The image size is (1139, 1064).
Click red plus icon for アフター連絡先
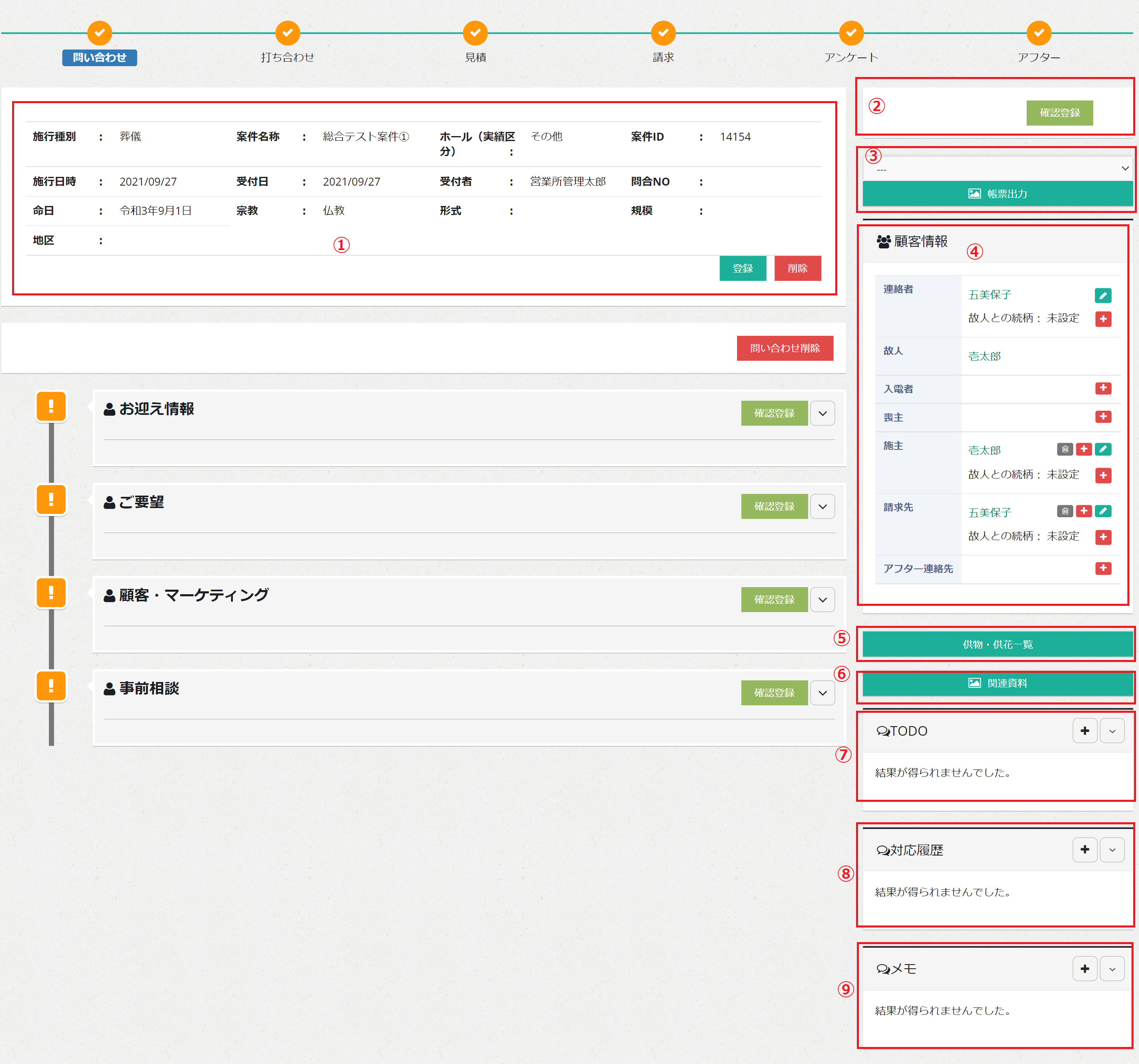1102,568
